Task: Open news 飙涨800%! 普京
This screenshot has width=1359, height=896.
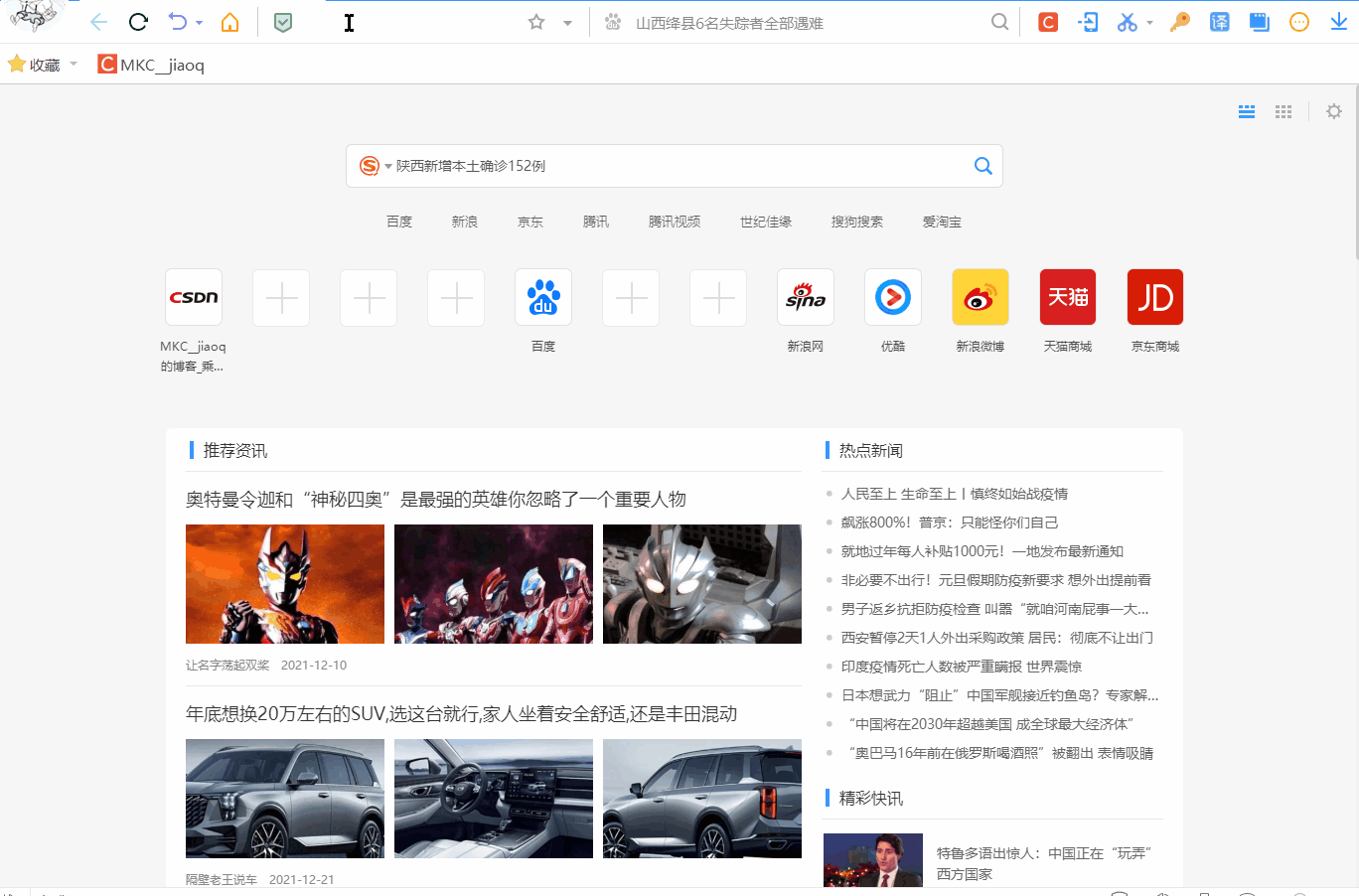Action: pos(949,523)
